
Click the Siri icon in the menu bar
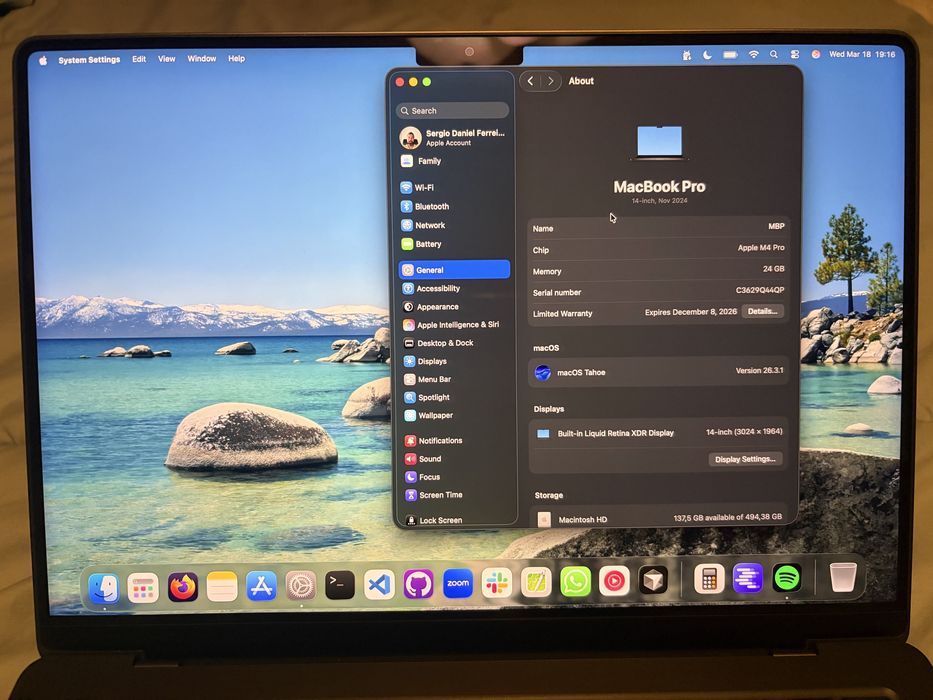816,54
